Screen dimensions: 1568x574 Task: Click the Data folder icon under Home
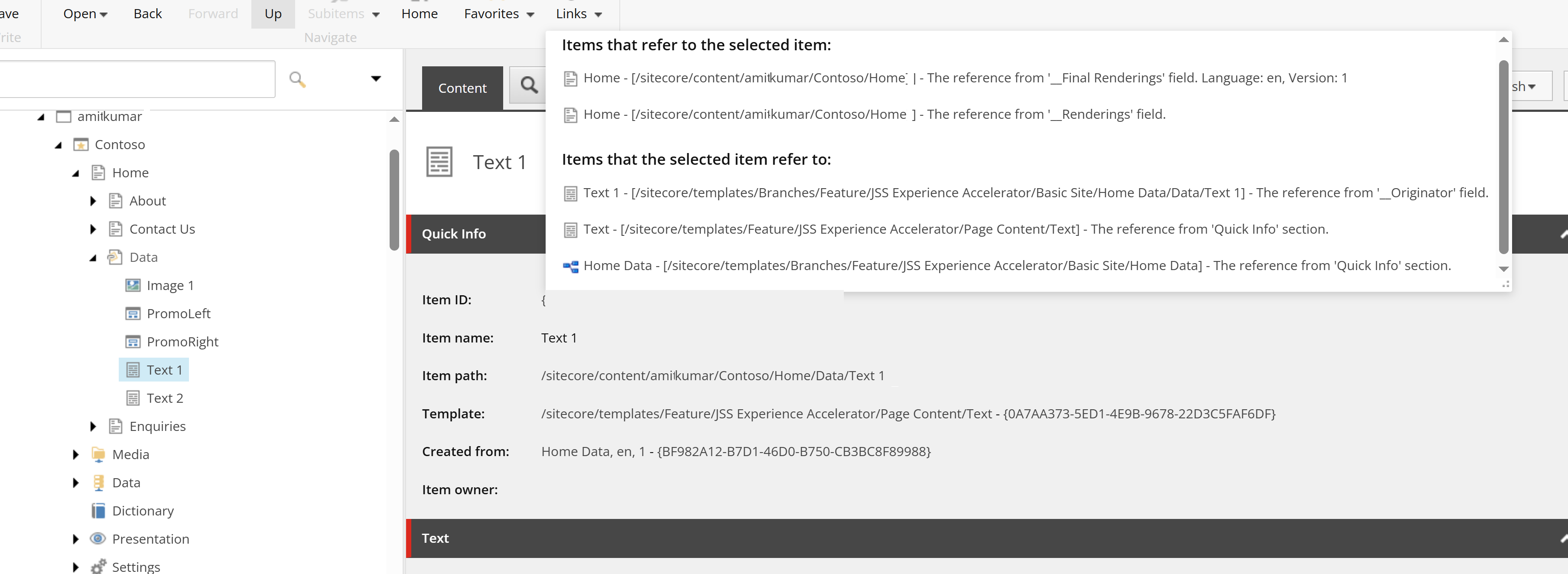click(115, 258)
